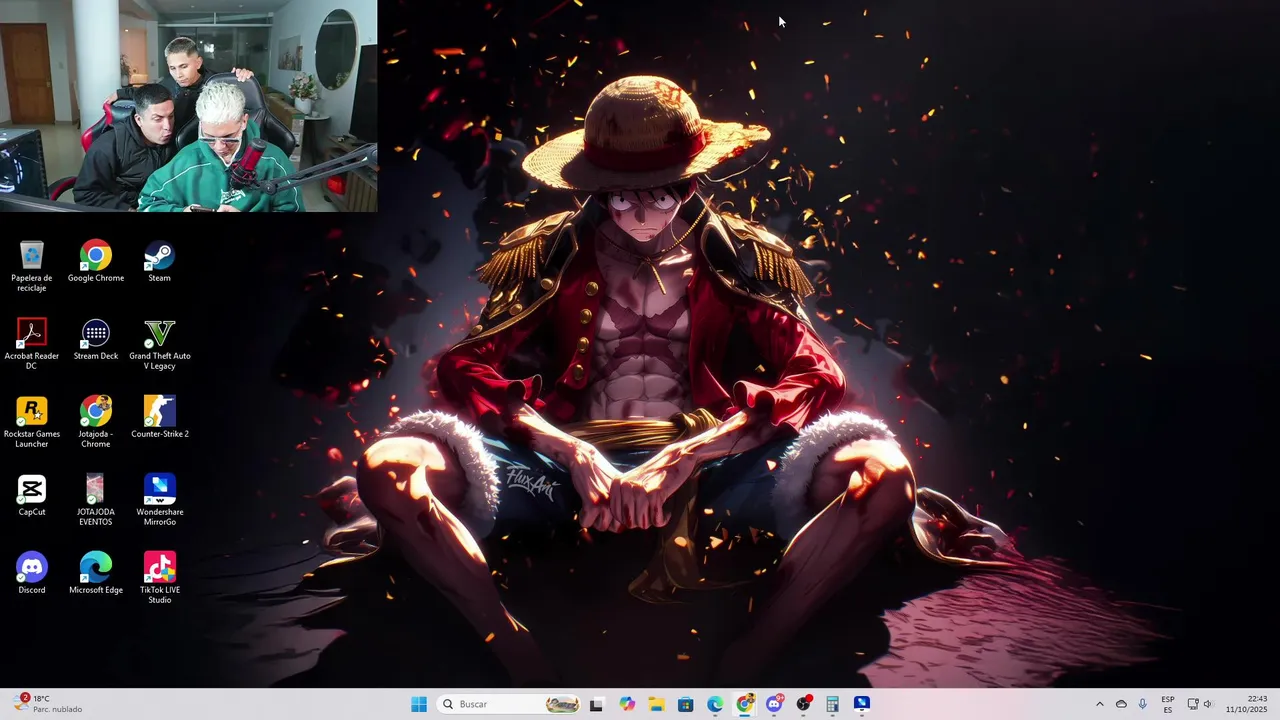This screenshot has width=1280, height=720.
Task: Open the volume speaker tray icon
Action: point(1208,704)
